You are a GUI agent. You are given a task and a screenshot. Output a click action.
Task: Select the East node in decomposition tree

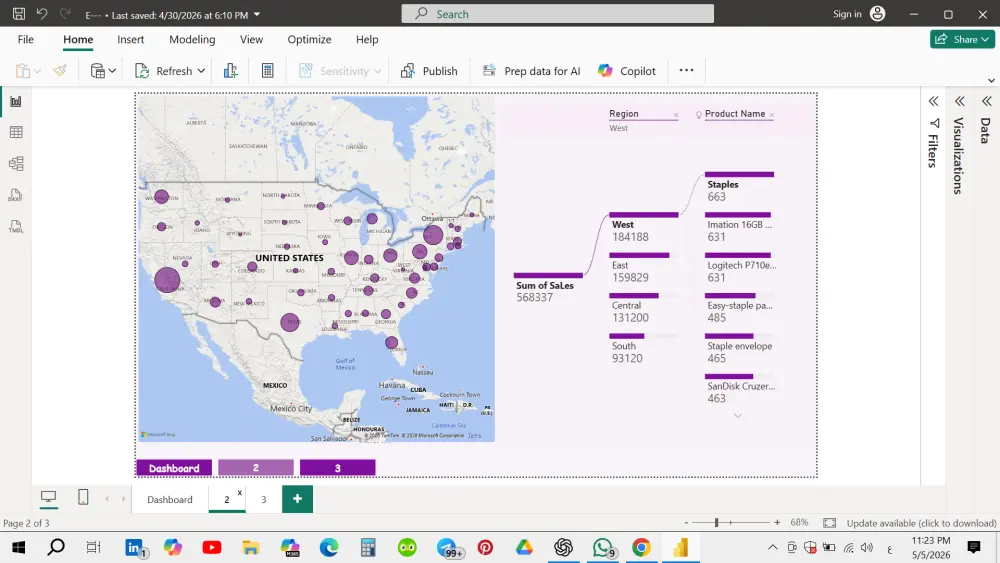tap(640, 268)
